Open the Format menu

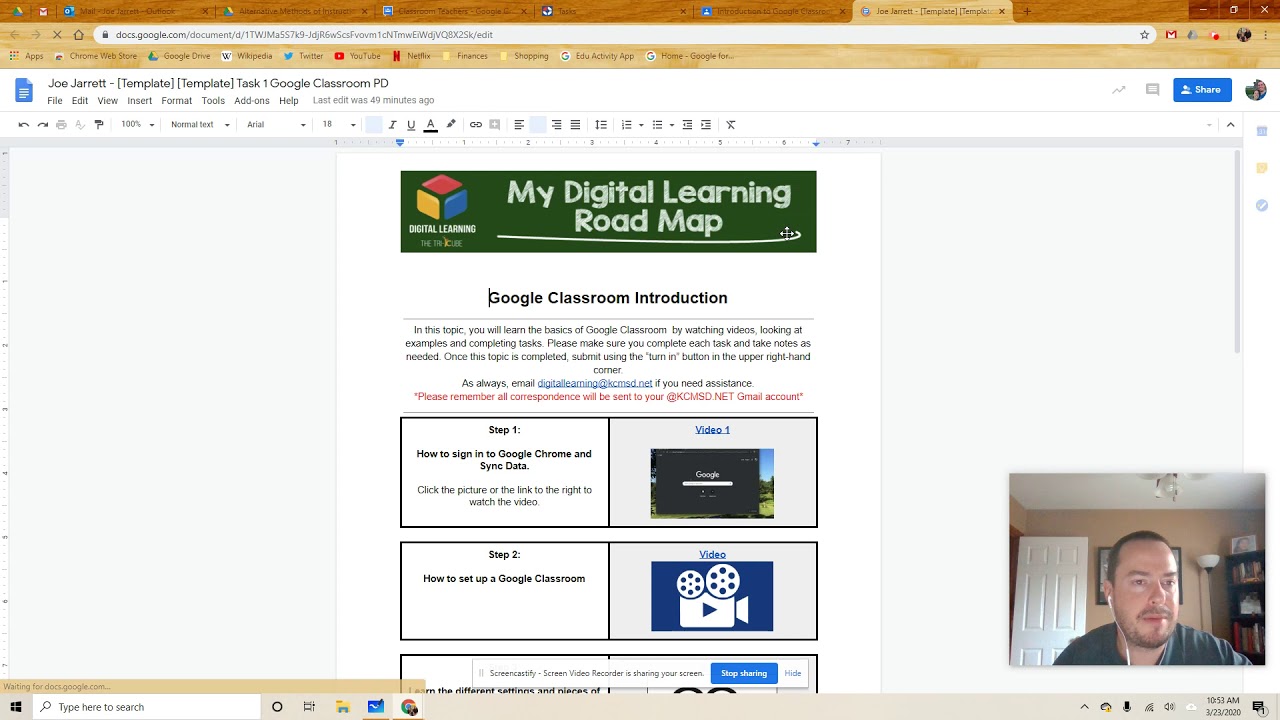[x=176, y=101]
